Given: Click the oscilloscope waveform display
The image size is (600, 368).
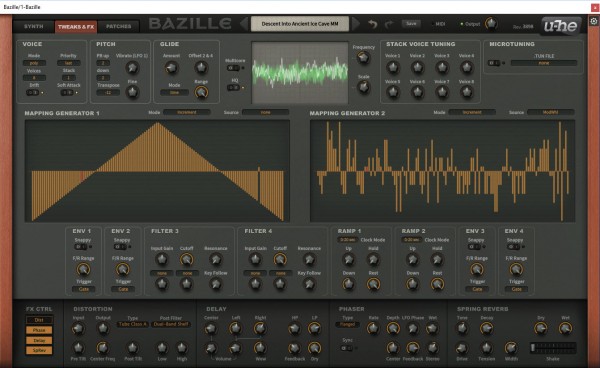Looking at the screenshot, I should pyautogui.click(x=300, y=72).
